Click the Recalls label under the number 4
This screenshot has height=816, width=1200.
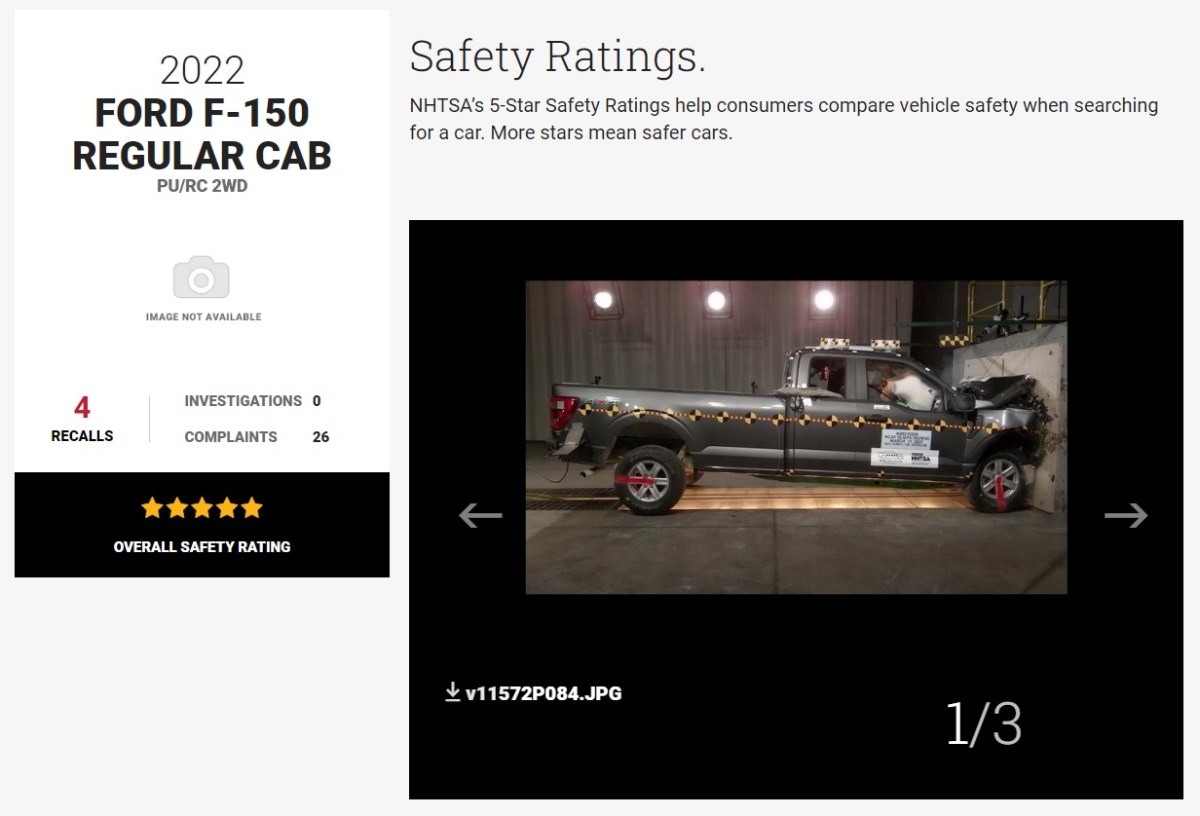pyautogui.click(x=82, y=436)
